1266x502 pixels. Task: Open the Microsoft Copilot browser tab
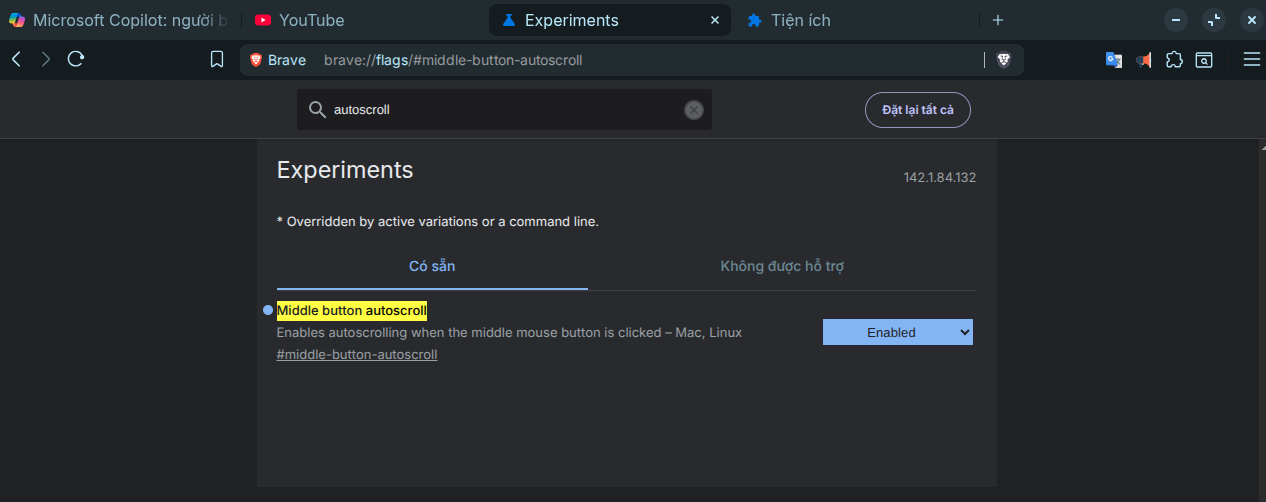(x=120, y=20)
